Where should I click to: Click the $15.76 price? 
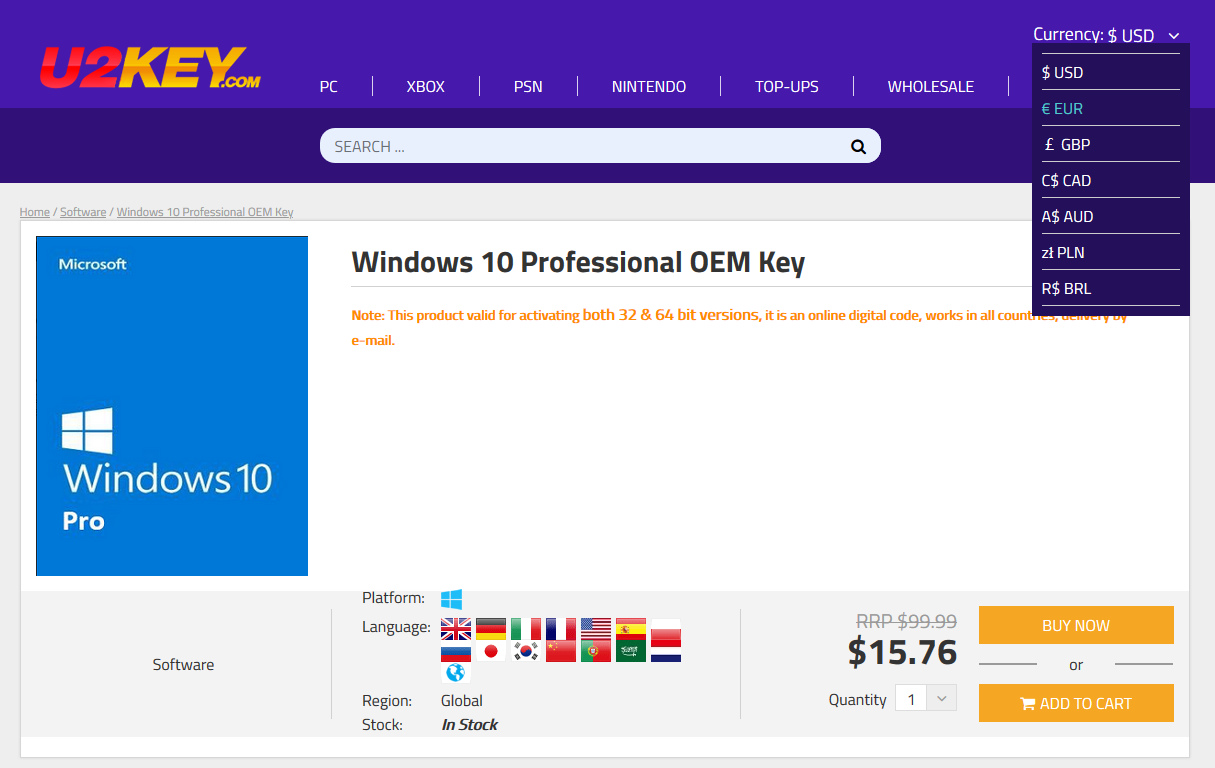pos(902,652)
